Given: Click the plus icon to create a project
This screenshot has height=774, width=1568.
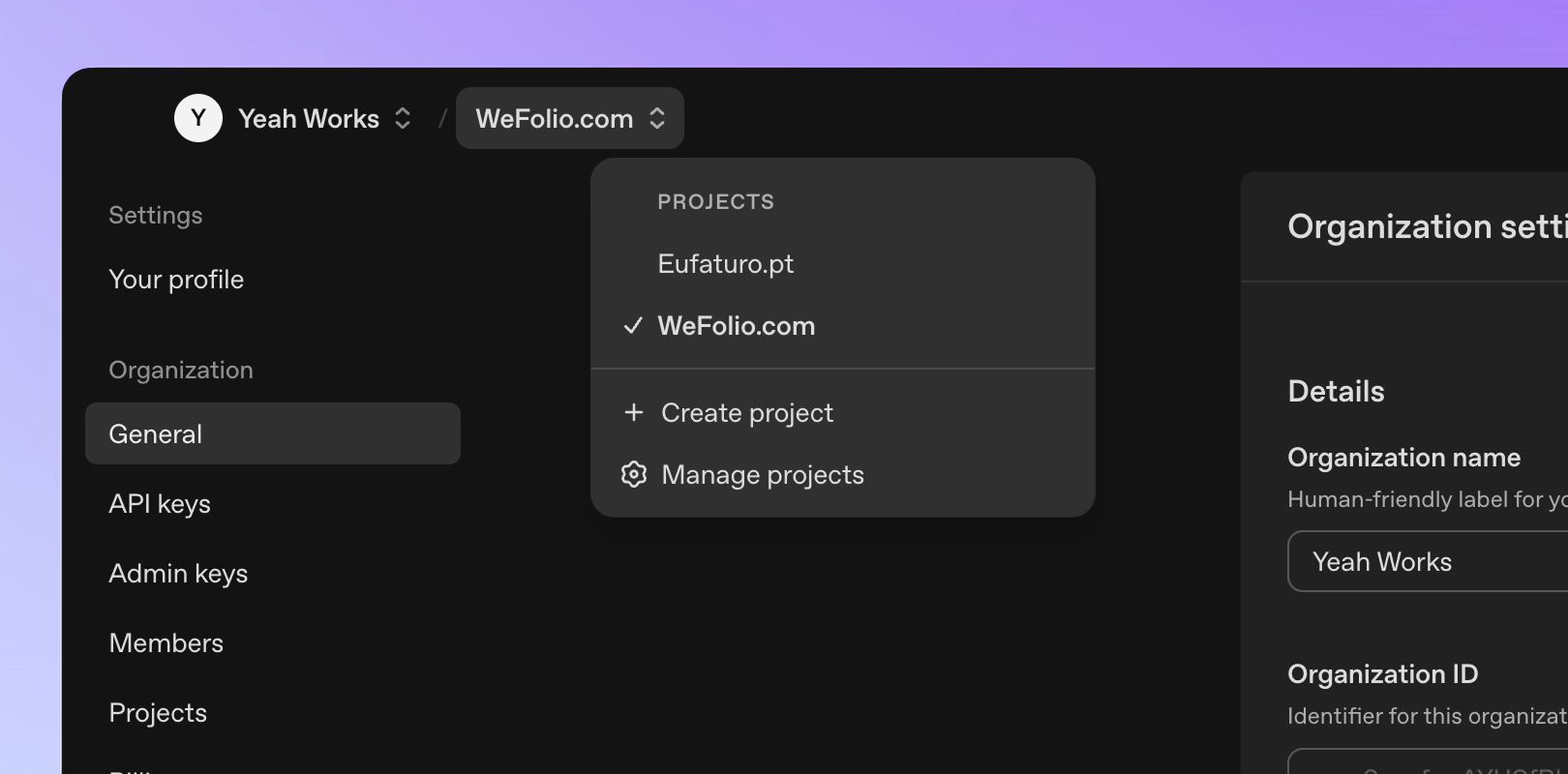Looking at the screenshot, I should pos(634,412).
